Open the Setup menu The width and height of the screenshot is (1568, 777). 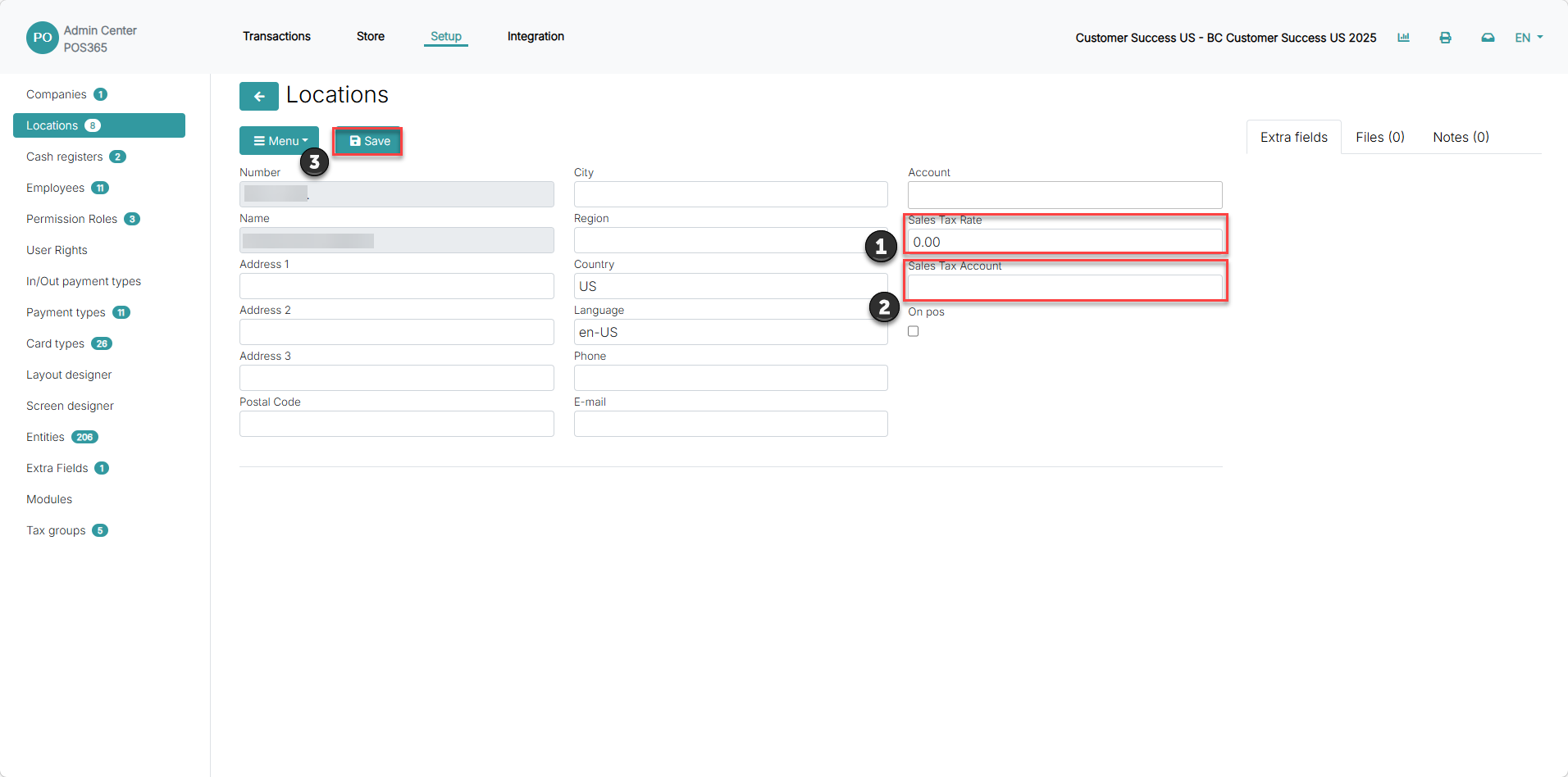pos(446,36)
